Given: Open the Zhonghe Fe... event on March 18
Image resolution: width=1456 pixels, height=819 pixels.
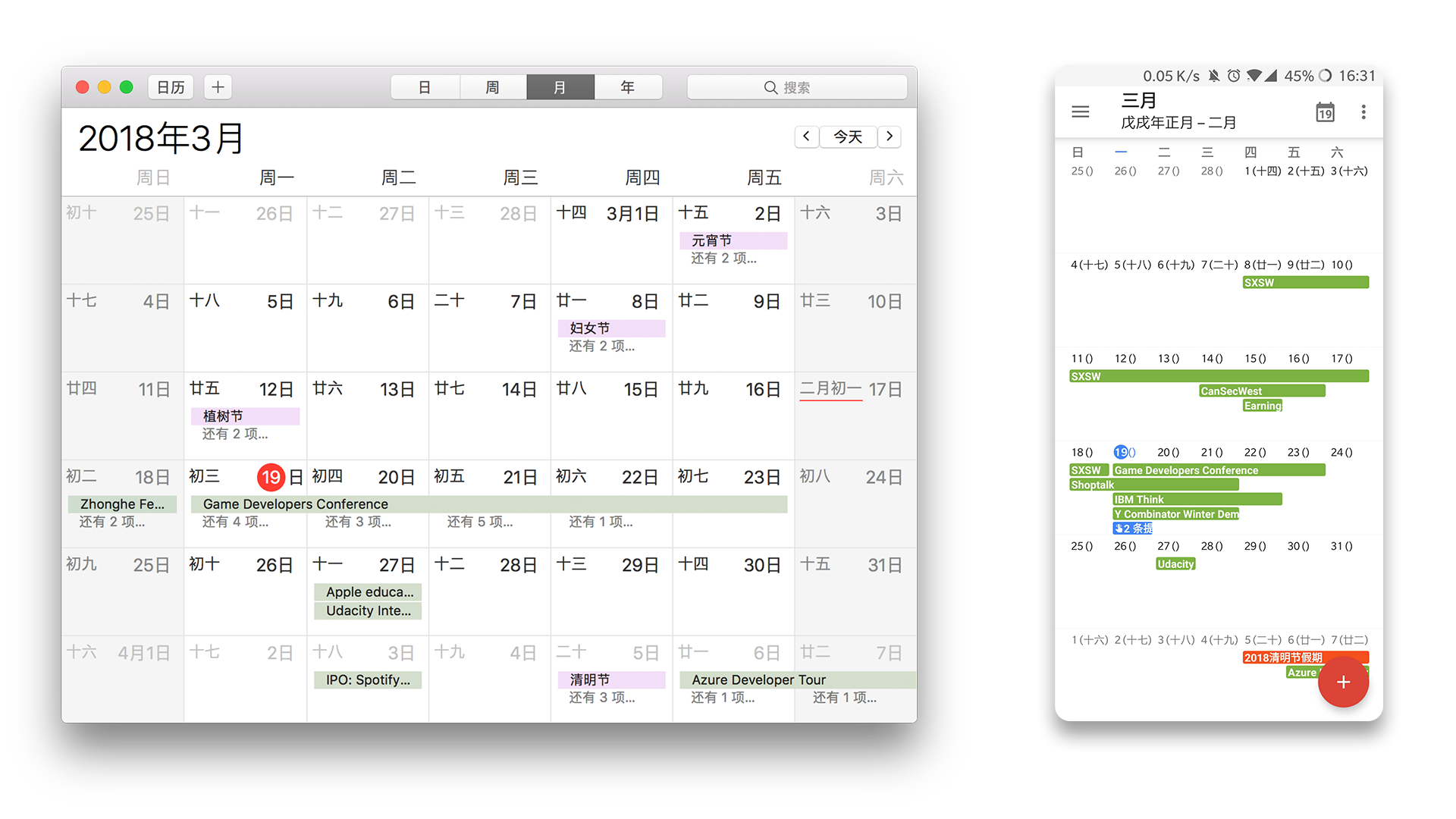Looking at the screenshot, I should pos(122,504).
